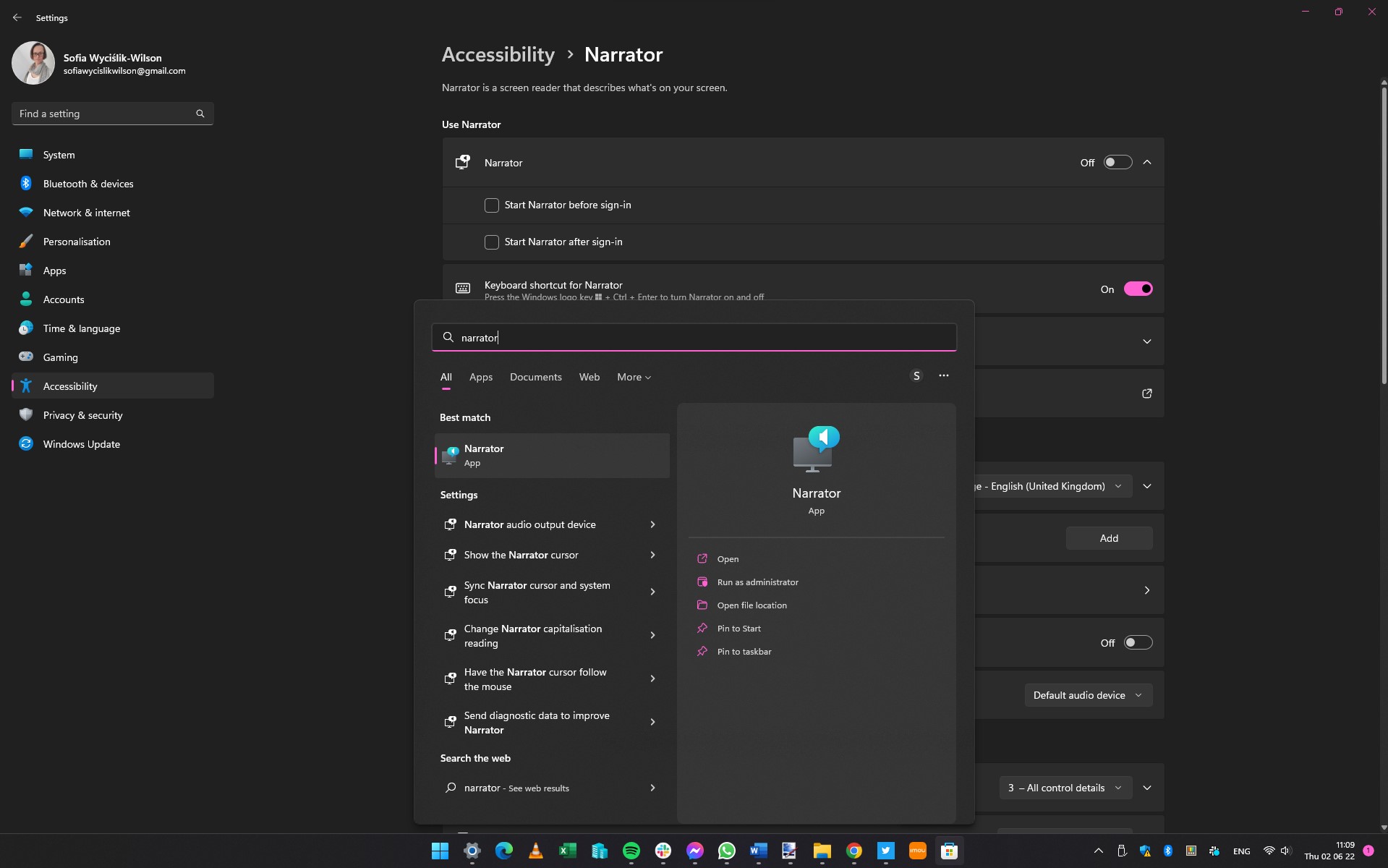Viewport: 1388px width, 868px height.
Task: Click Open in the Narrator preview pane
Action: tap(728, 559)
